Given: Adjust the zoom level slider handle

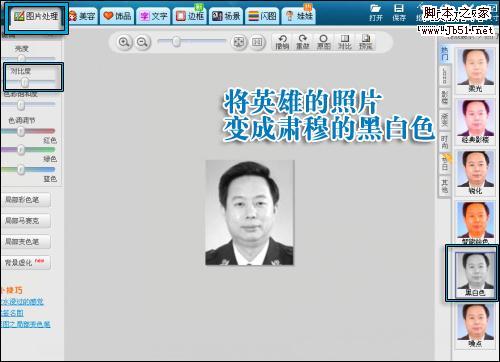Looking at the screenshot, I should coord(176,42).
